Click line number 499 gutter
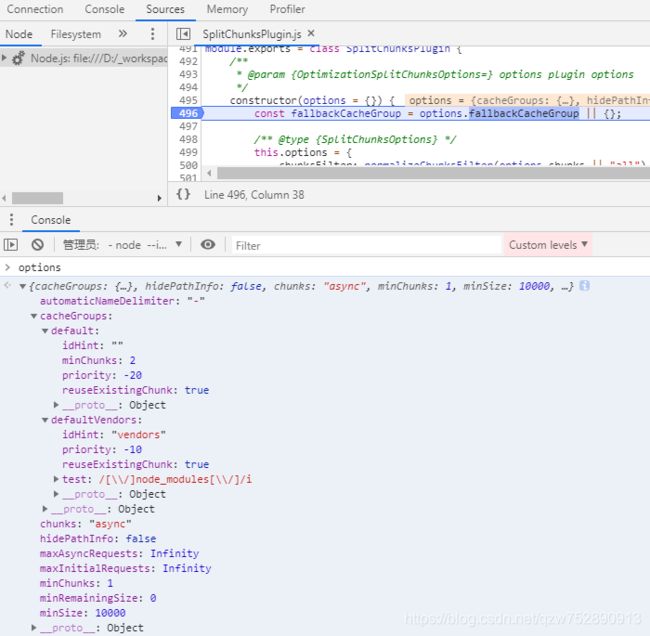The image size is (650, 636). point(188,152)
